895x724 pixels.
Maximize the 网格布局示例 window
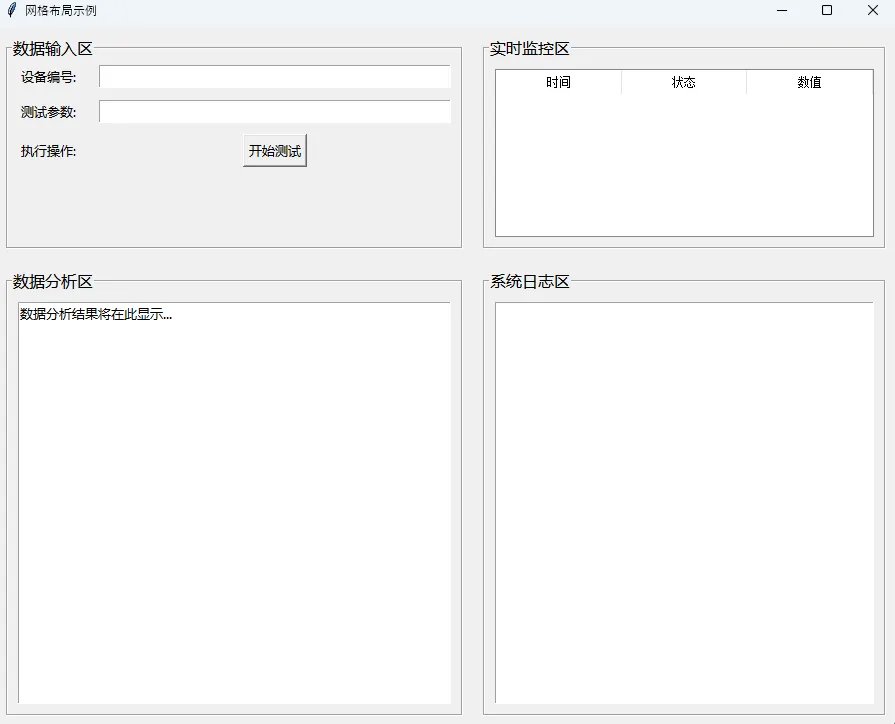coord(827,10)
